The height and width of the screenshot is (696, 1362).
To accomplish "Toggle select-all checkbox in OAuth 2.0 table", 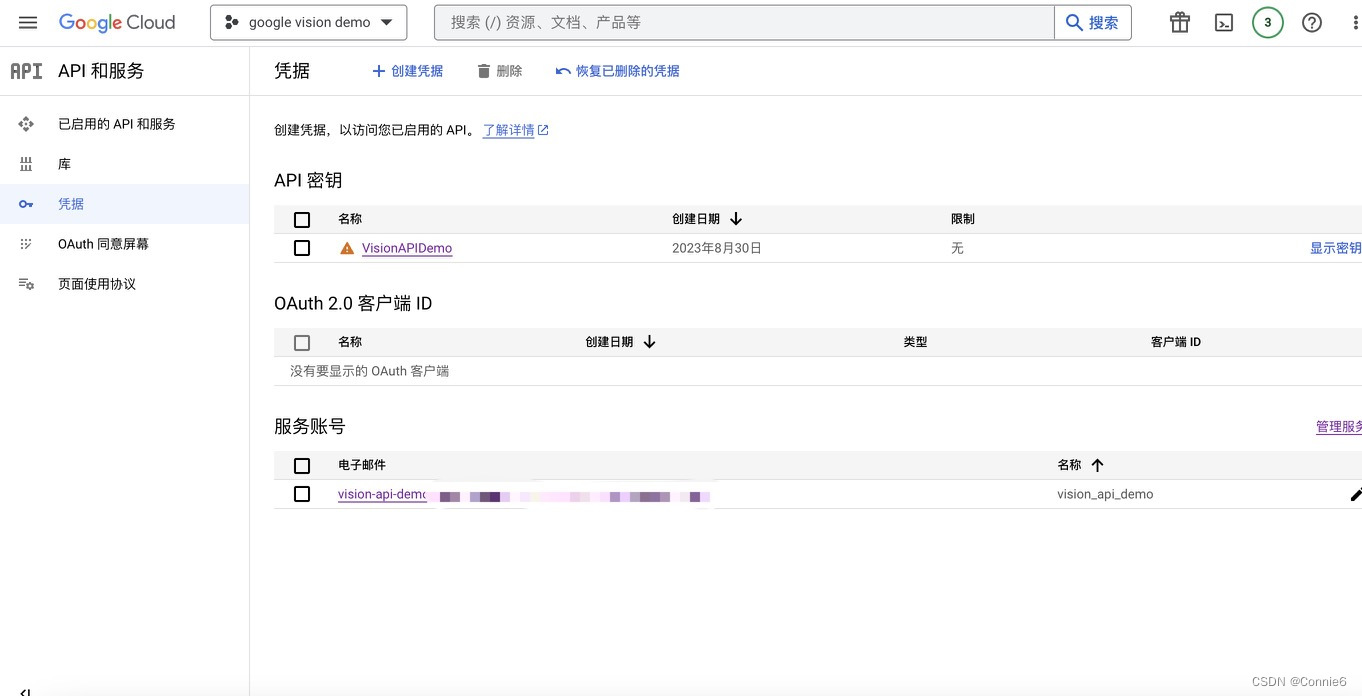I will (x=302, y=342).
